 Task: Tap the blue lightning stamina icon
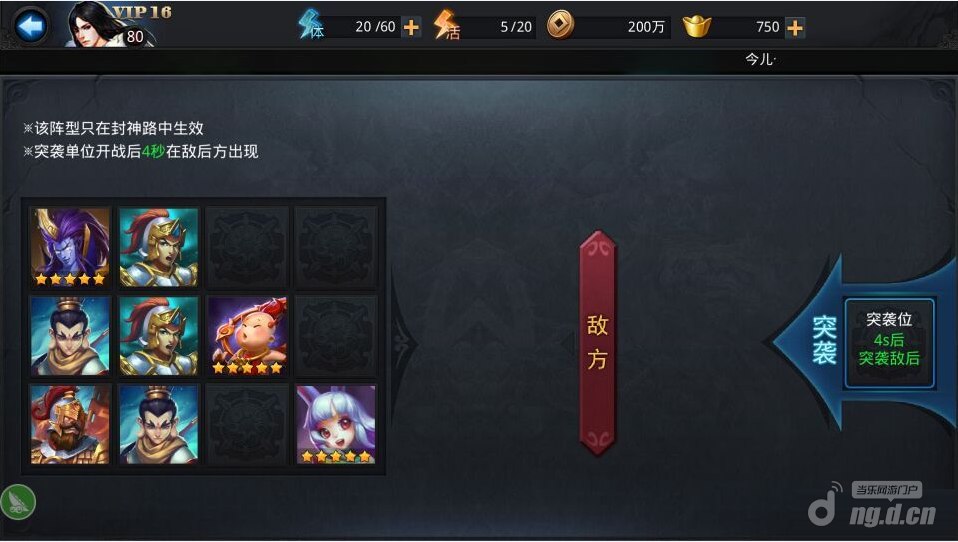[x=311, y=26]
